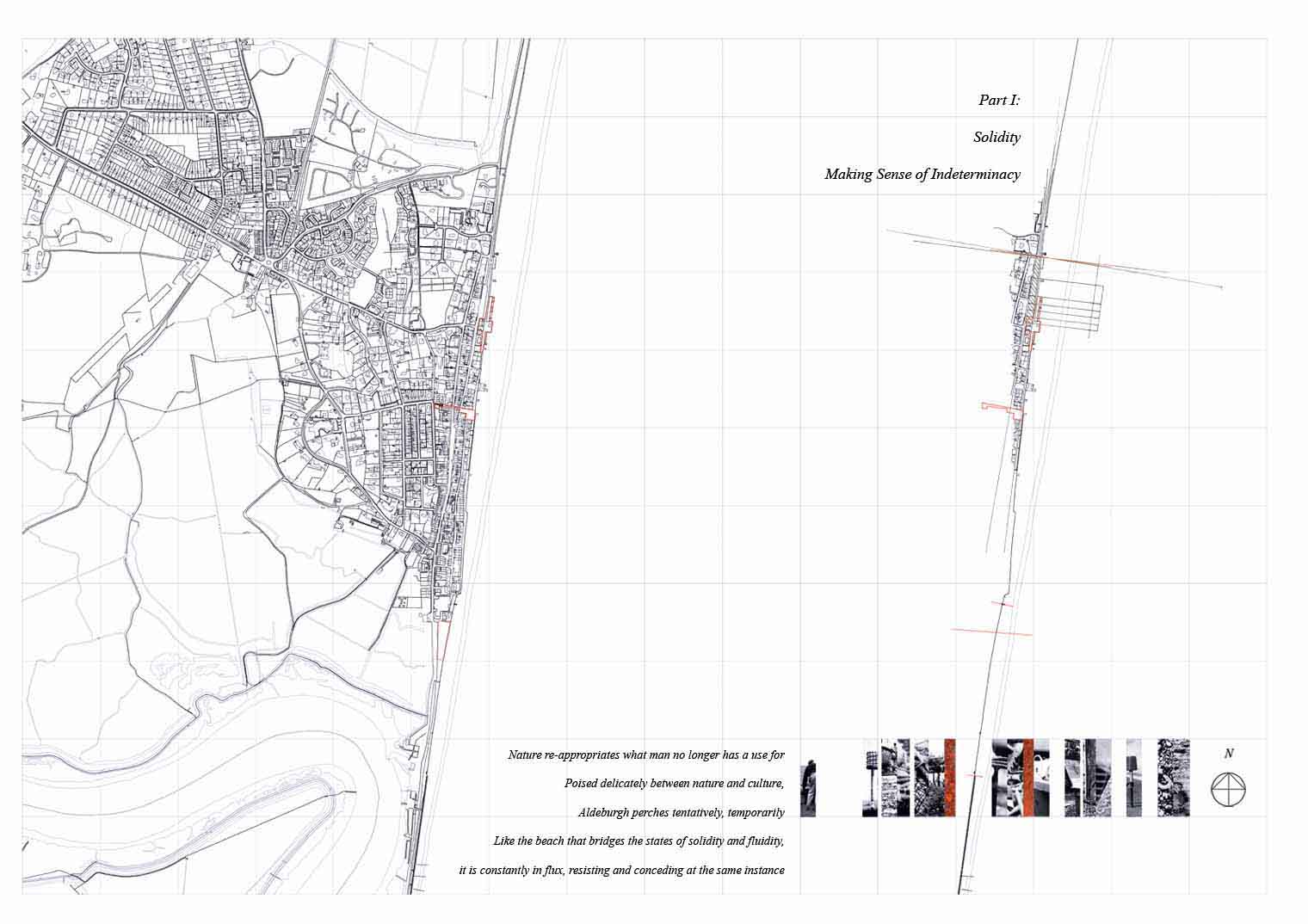1308x924 pixels.
Task: Select the line about the beach bridging solidity and fluidity
Action: (x=639, y=841)
